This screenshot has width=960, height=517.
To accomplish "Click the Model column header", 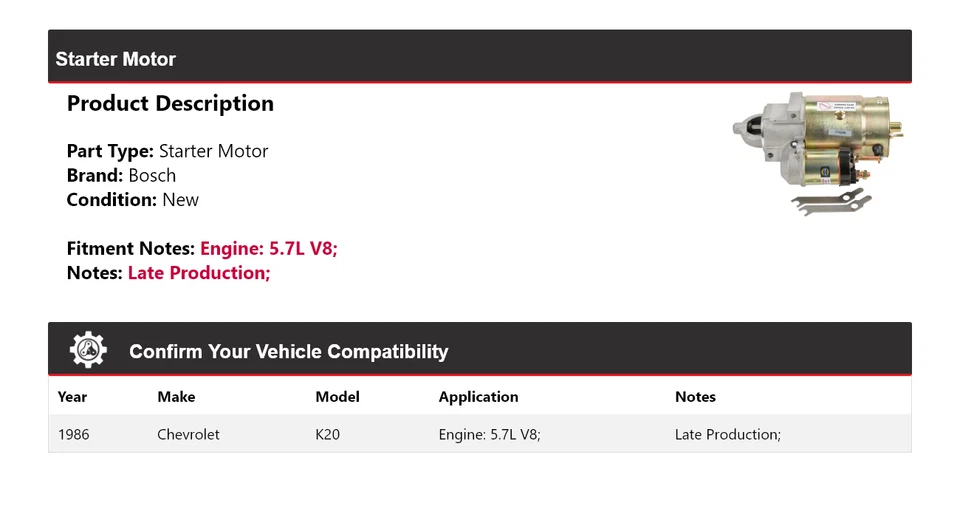I will pyautogui.click(x=337, y=397).
